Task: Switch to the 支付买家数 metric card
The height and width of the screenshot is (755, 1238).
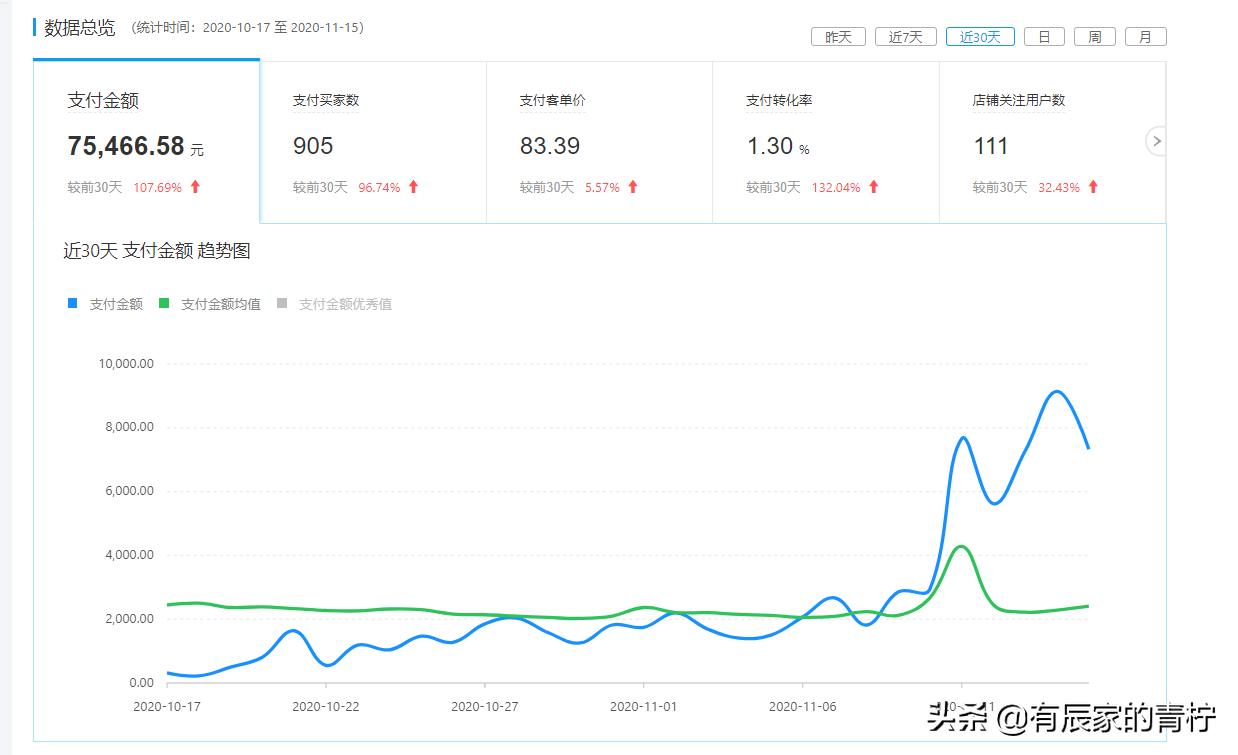Action: 372,140
